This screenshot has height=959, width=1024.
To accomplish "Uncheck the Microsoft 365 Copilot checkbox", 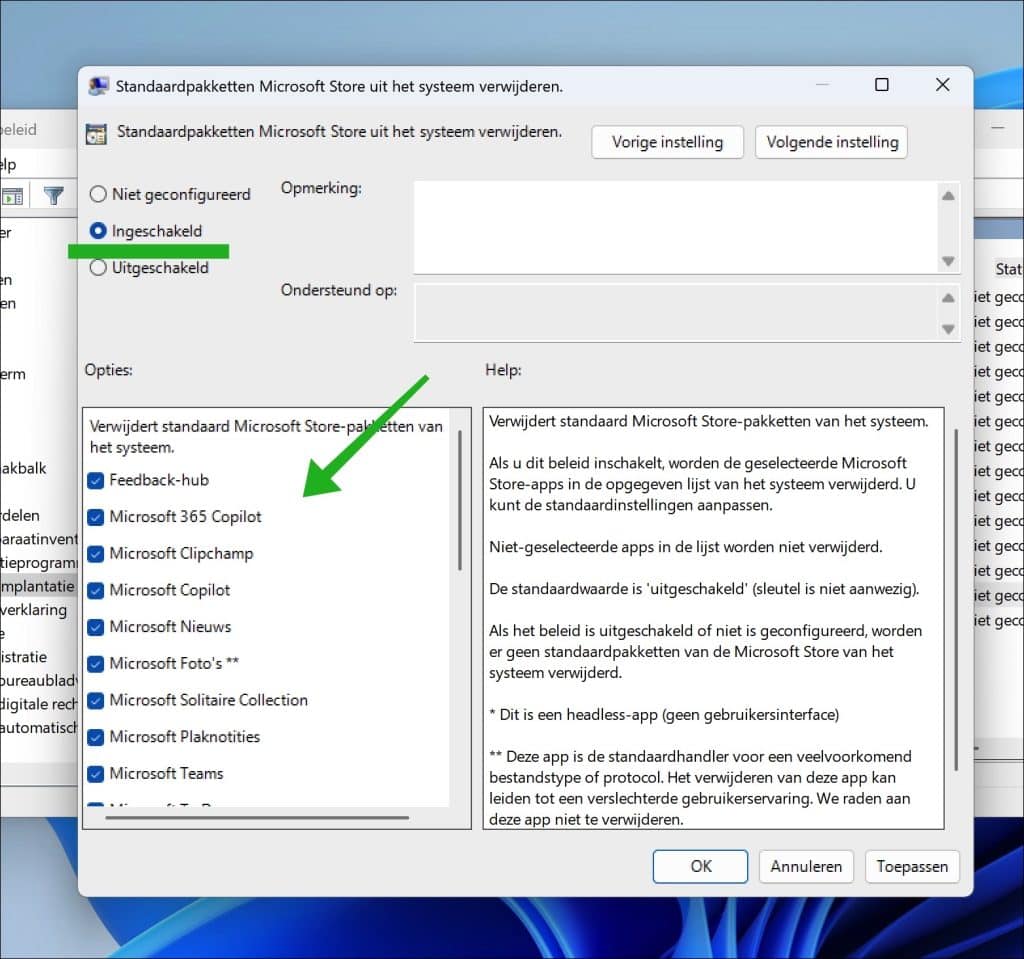I will [x=95, y=517].
